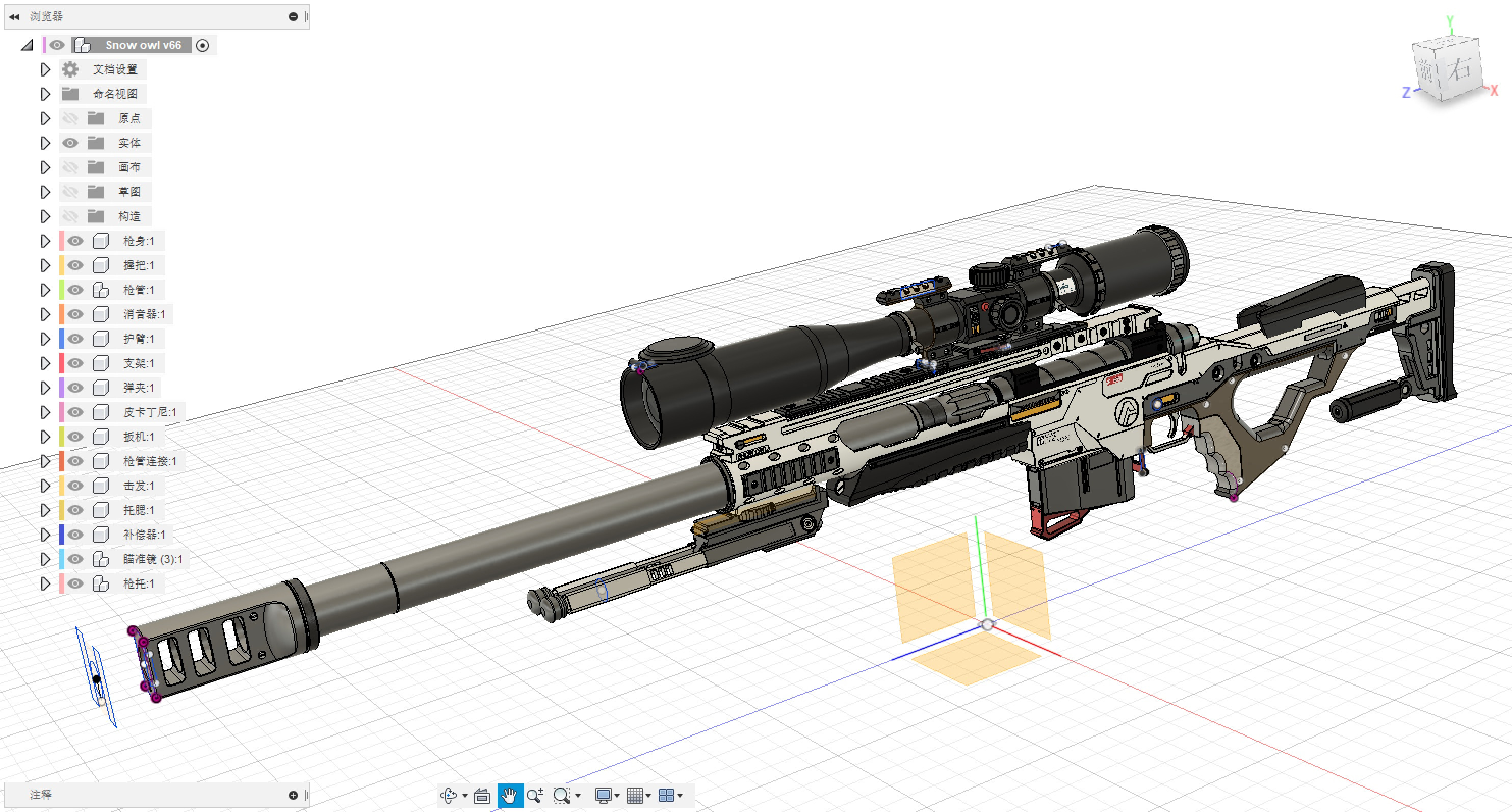The width and height of the screenshot is (1512, 812).
Task: Click component icon beside 弹夹:1
Action: point(101,388)
